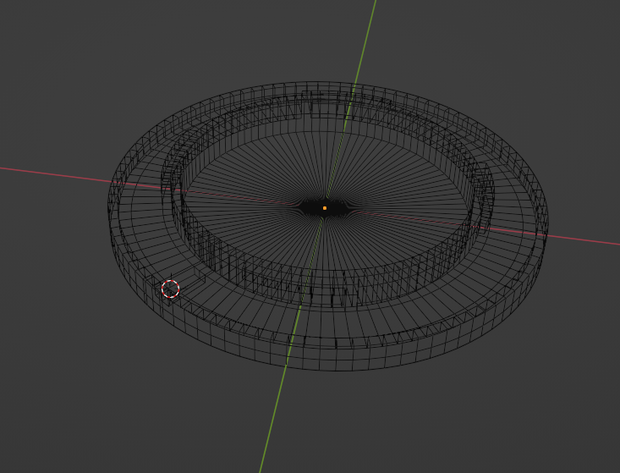Image resolution: width=620 pixels, height=473 pixels.
Task: Click the red-white striped 3D cursor
Action: [x=170, y=289]
